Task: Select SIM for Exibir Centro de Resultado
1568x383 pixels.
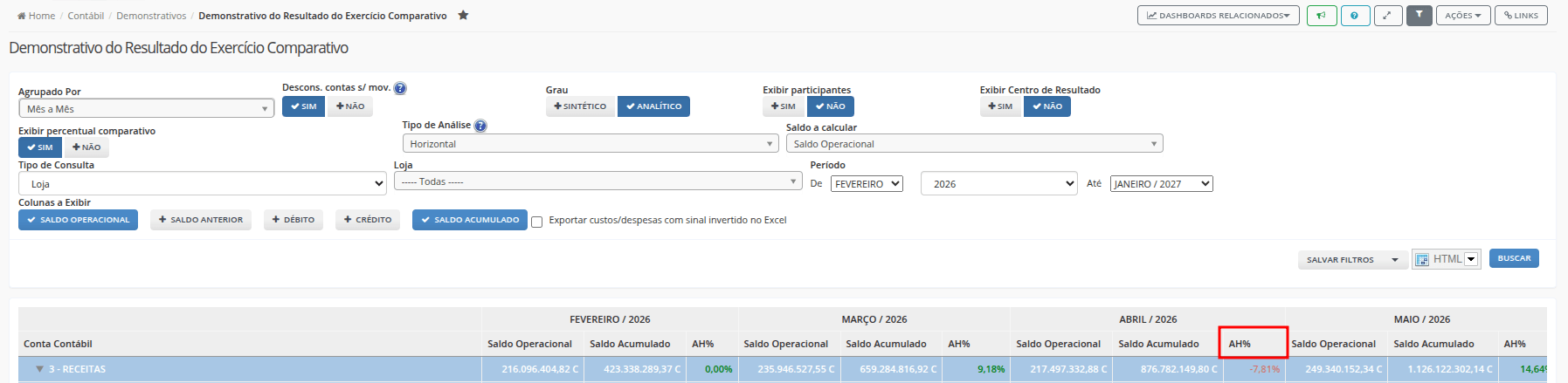Action: click(x=1000, y=106)
